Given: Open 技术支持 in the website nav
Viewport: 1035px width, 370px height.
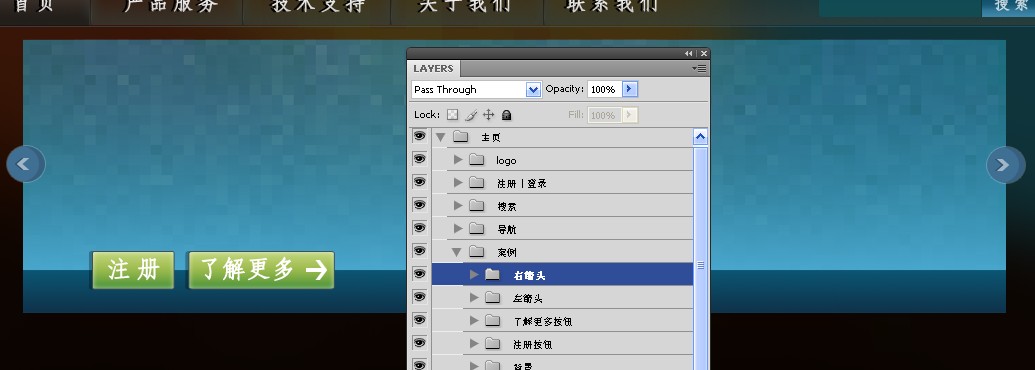Looking at the screenshot, I should click(318, 5).
